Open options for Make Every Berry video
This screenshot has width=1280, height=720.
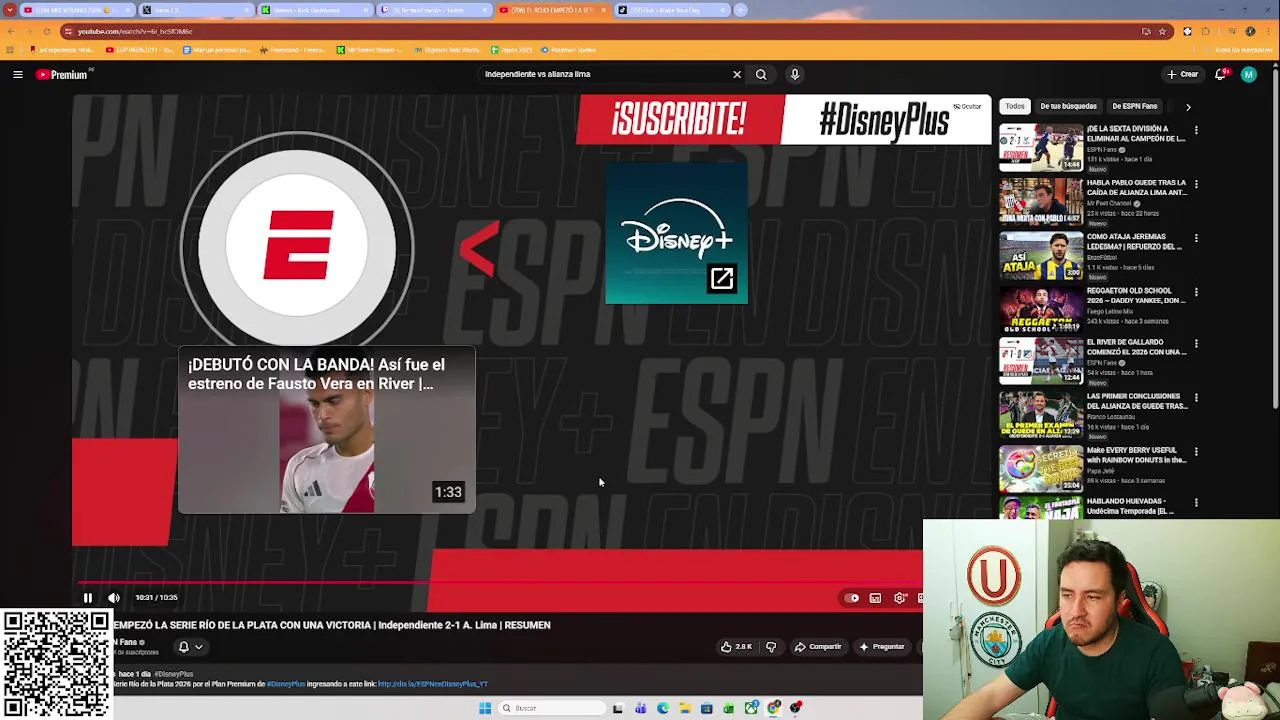pos(1196,451)
